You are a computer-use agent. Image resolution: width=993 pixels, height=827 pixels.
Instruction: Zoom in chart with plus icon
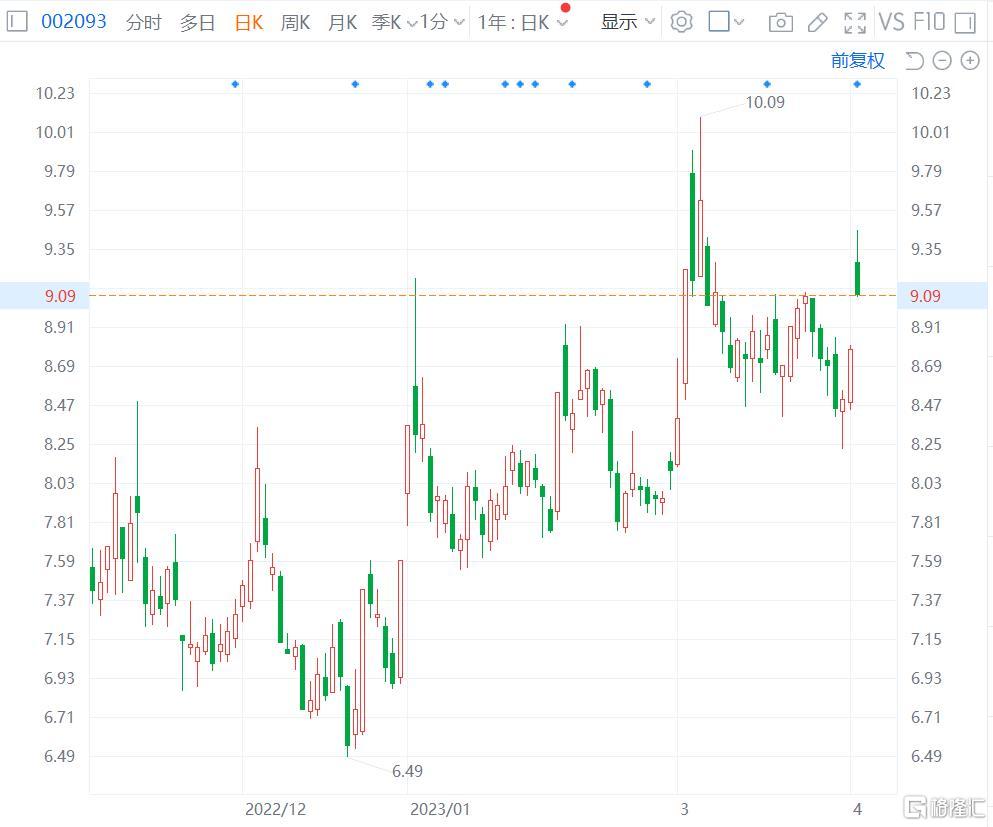coord(970,61)
